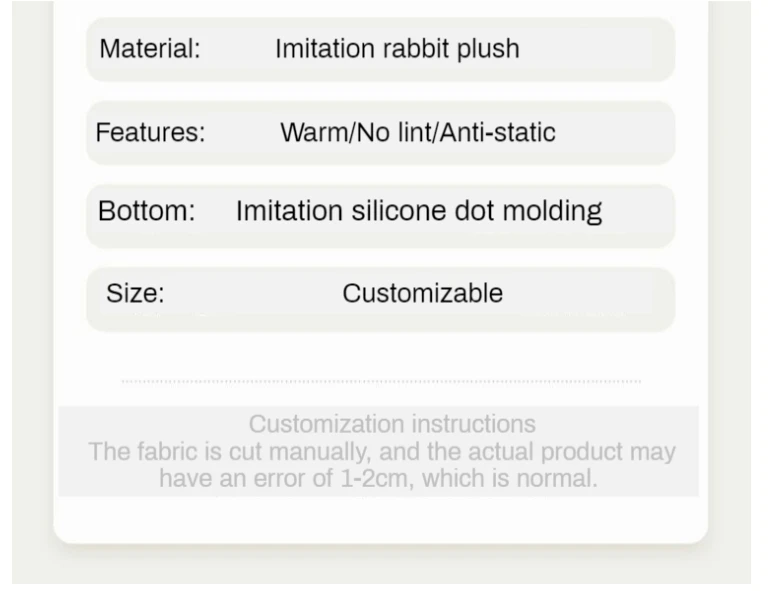Click the dotted divider line
Image resolution: width=771 pixels, height=591 pixels.
pos(381,381)
